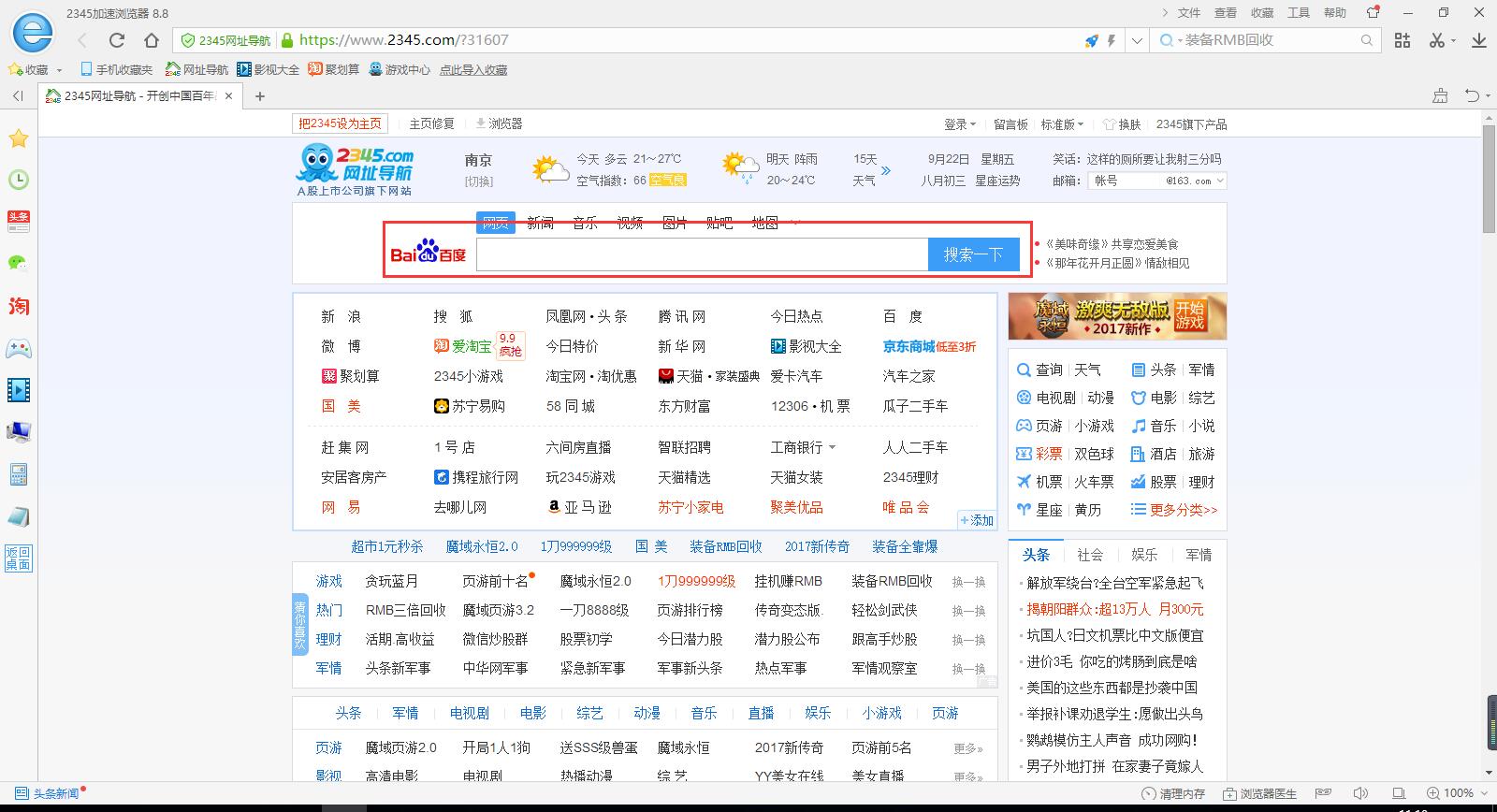1497x812 pixels.
Task: Click the browser refresh icon
Action: click(117, 40)
